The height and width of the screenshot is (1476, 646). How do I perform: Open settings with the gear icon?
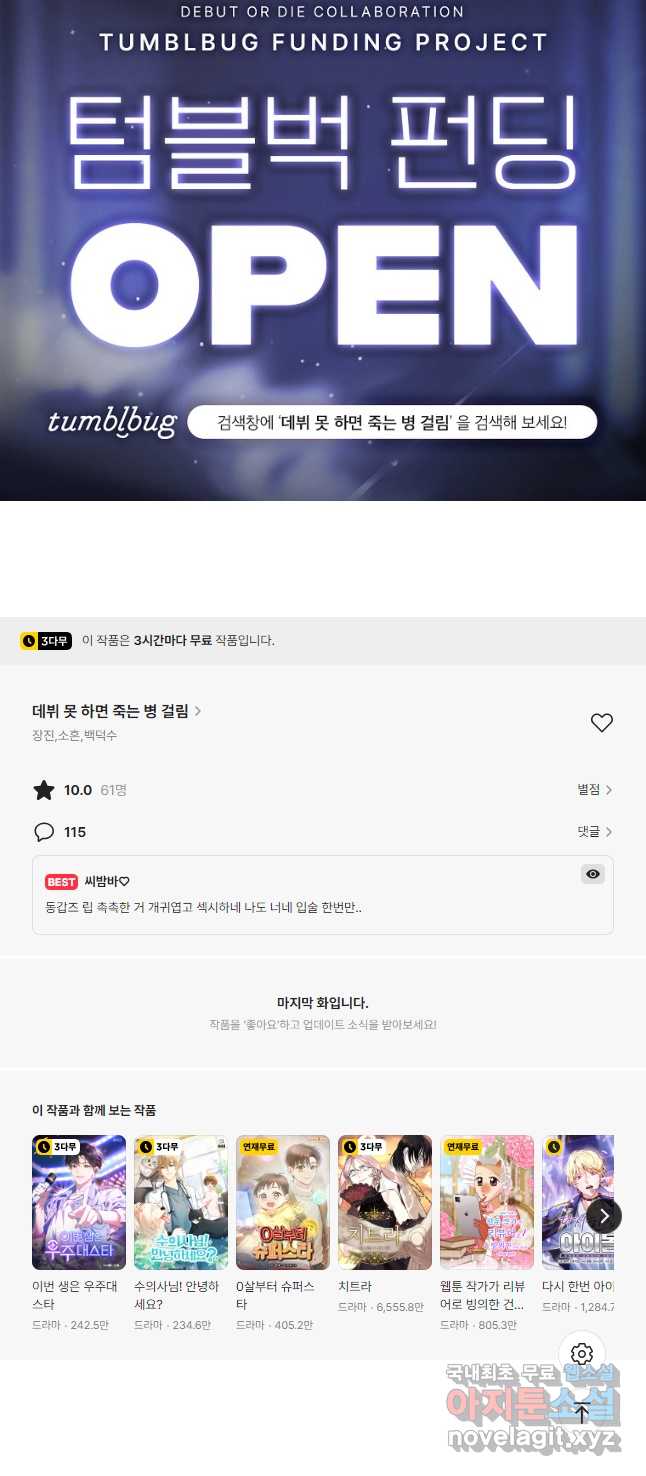pos(583,1354)
